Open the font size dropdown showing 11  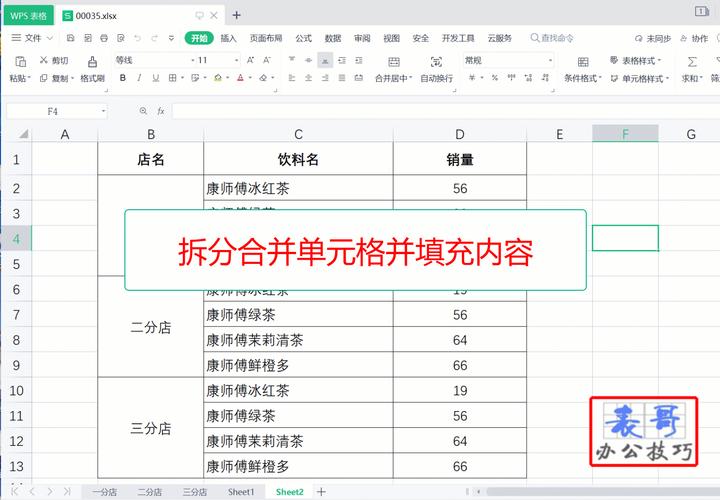click(236, 60)
